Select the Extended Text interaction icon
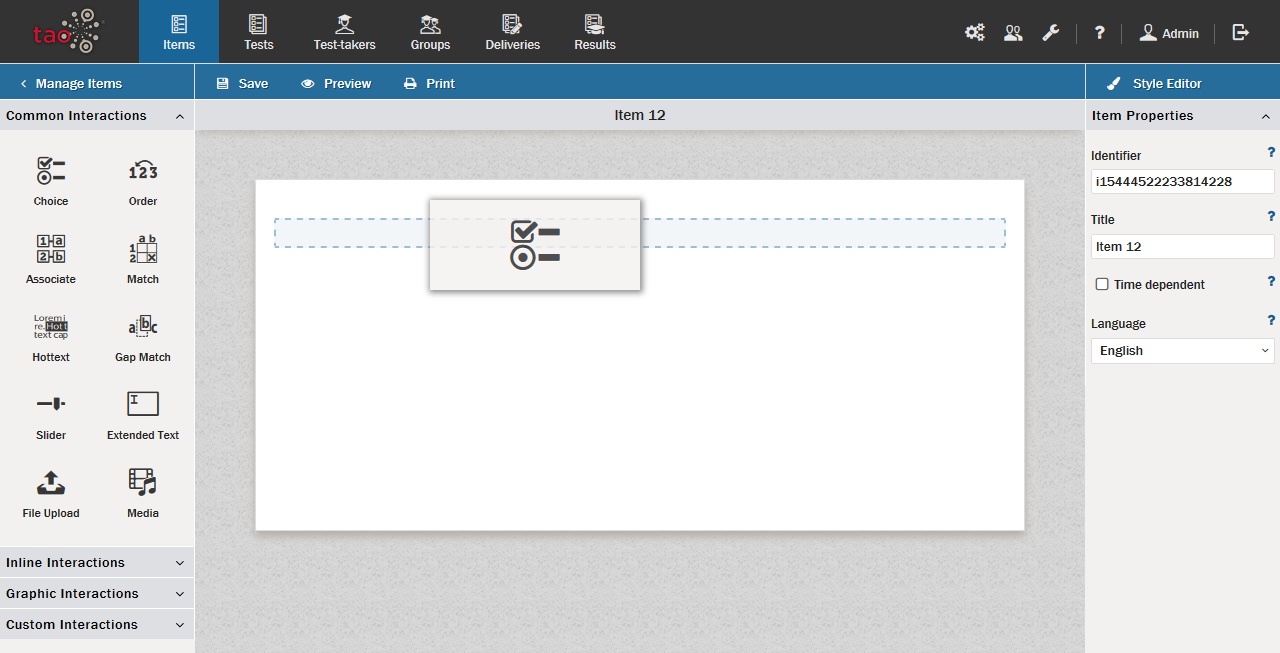Screen dimensions: 1280x653 [x=143, y=405]
